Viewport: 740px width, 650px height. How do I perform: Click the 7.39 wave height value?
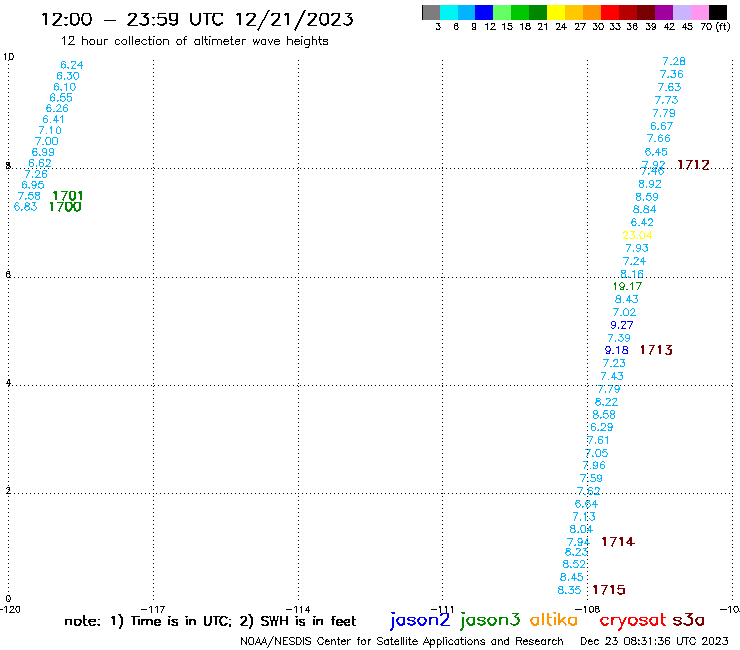[619, 338]
